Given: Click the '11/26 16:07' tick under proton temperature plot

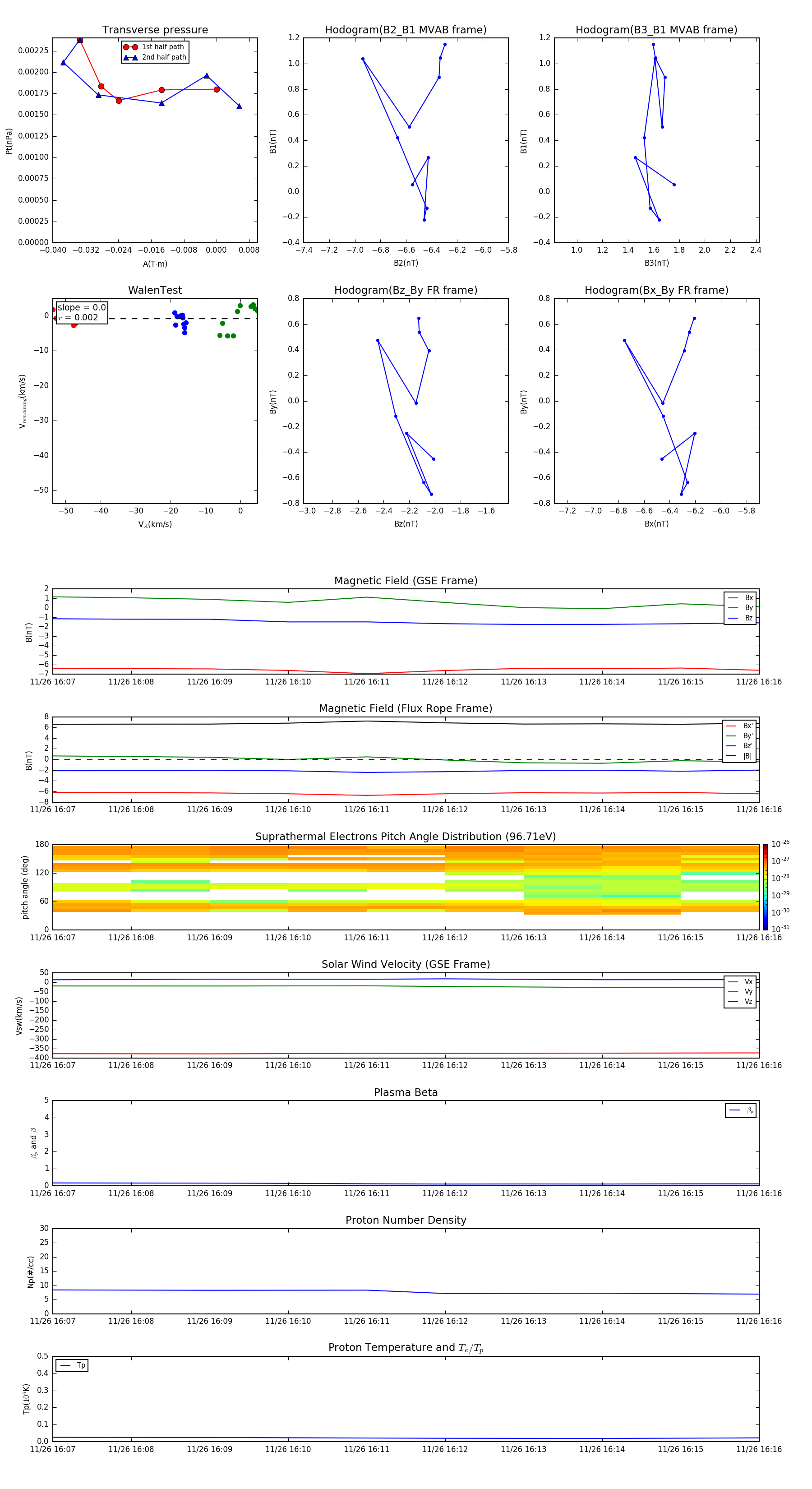Looking at the screenshot, I should tap(53, 1449).
